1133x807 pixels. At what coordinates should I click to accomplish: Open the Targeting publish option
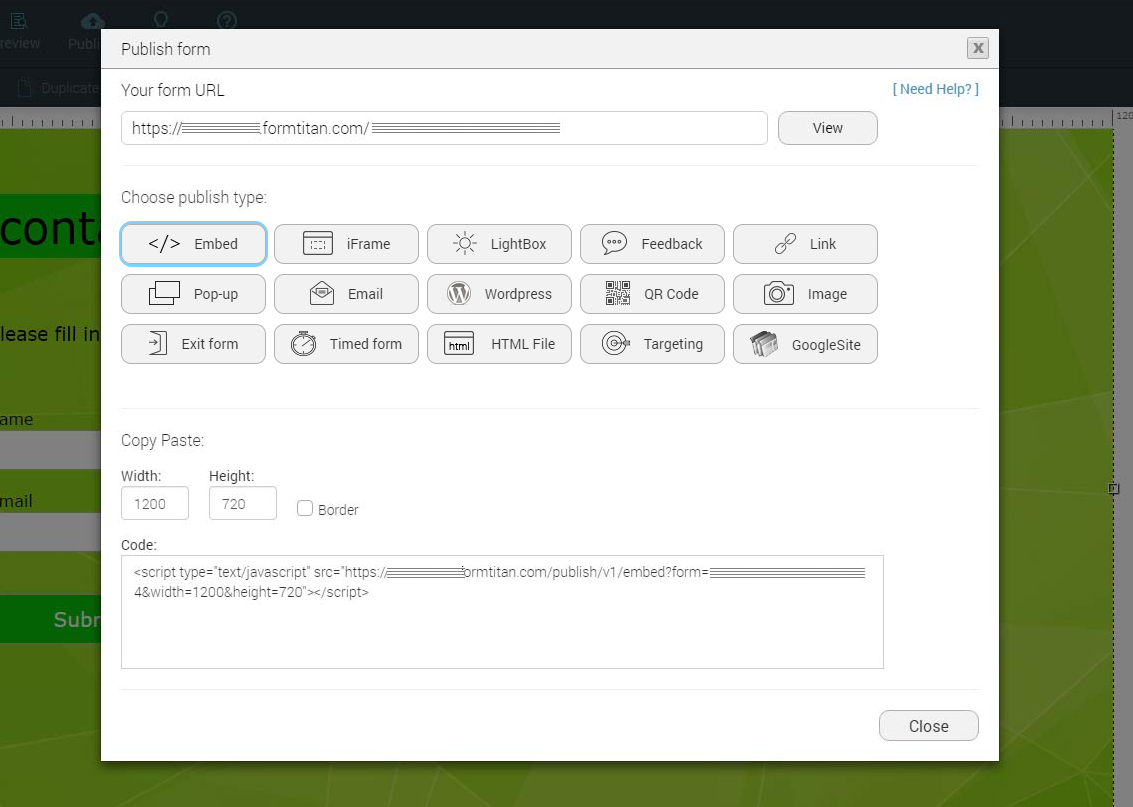[652, 344]
